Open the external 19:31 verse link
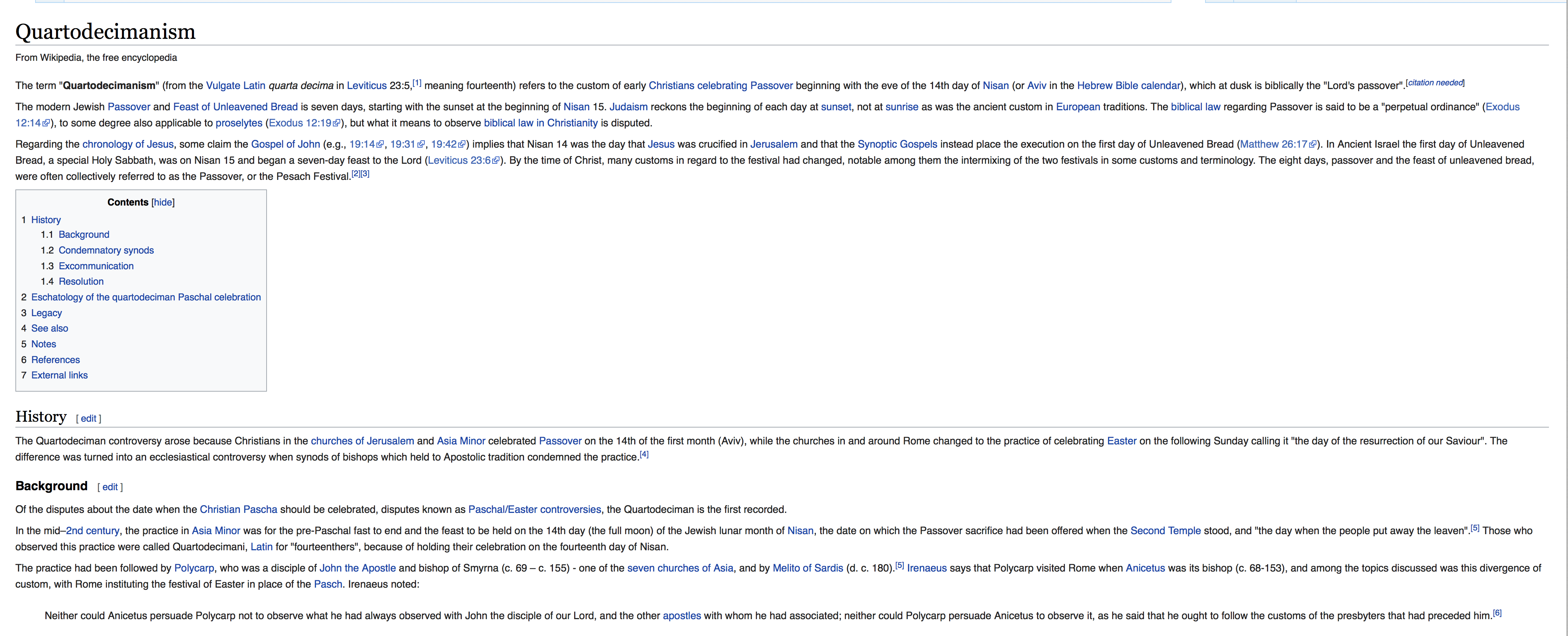This screenshot has height=636, width=1568. tap(407, 144)
